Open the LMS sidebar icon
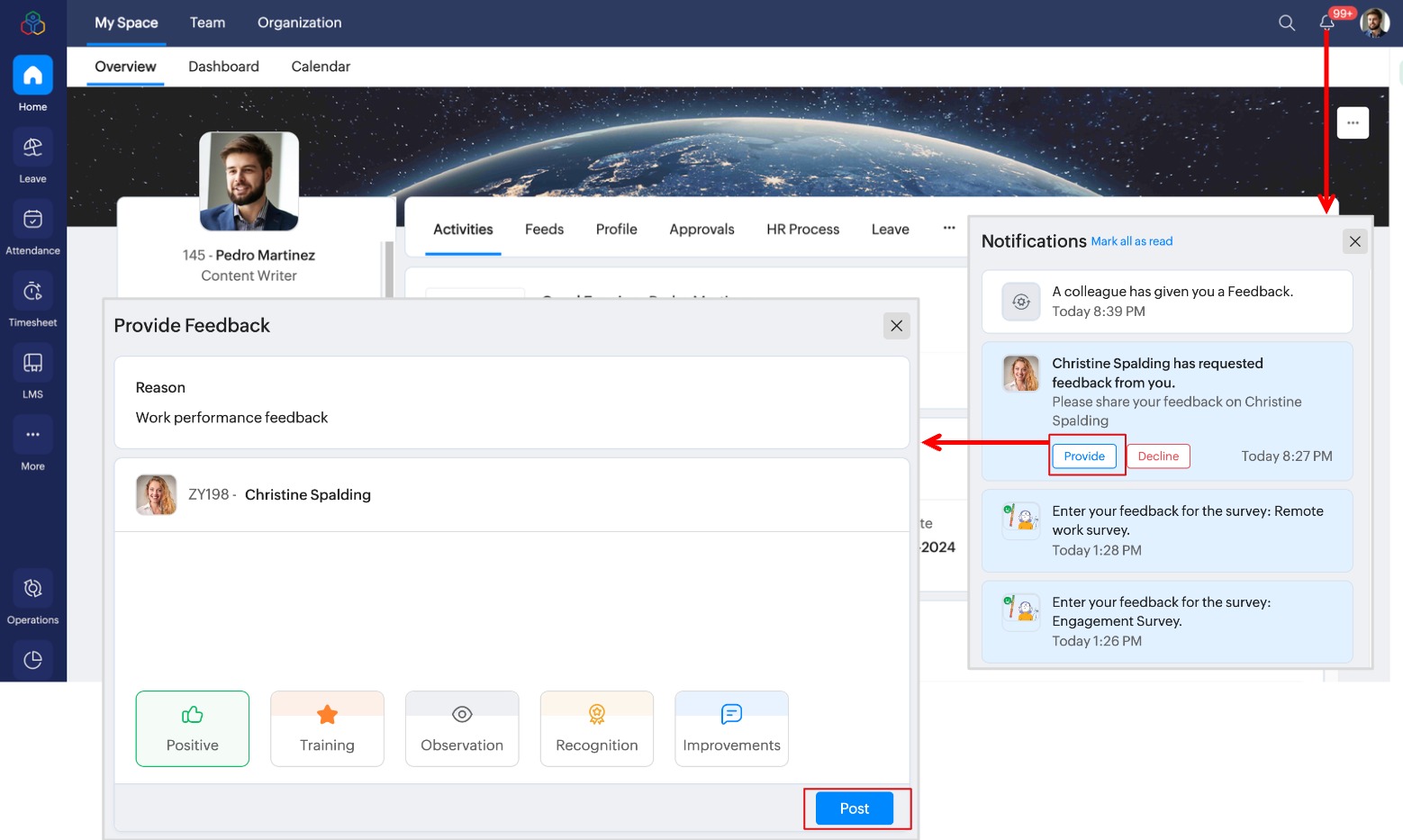This screenshot has width=1403, height=840. tap(32, 371)
